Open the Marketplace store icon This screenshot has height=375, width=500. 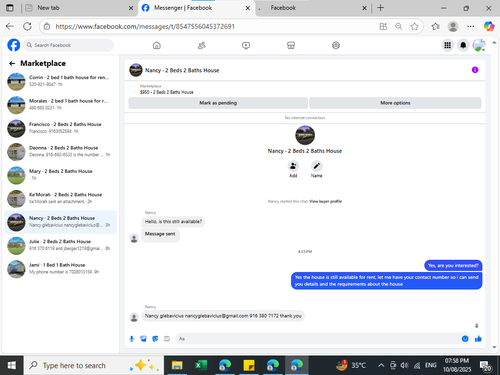[x=291, y=45]
